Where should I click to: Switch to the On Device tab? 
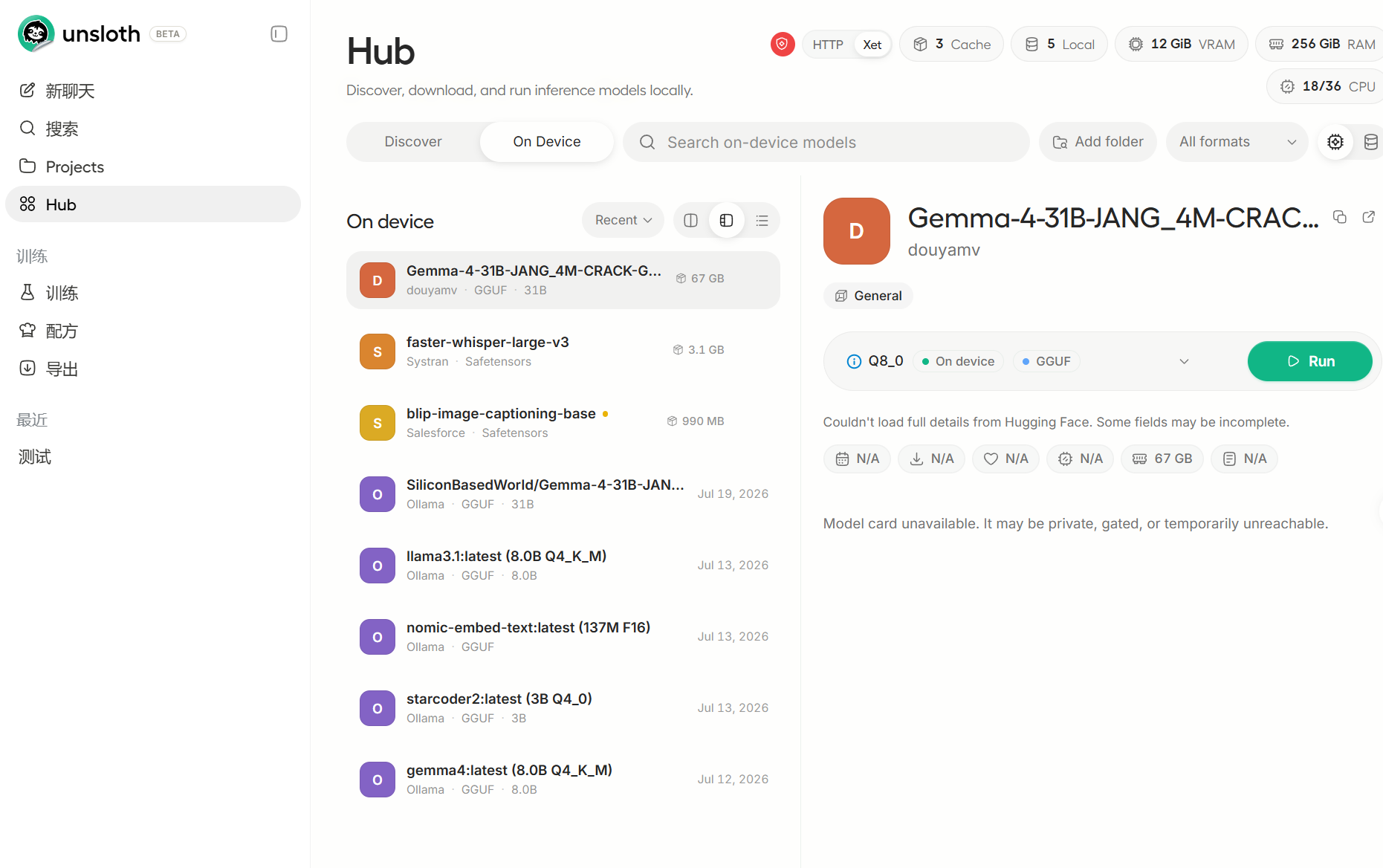pos(547,142)
